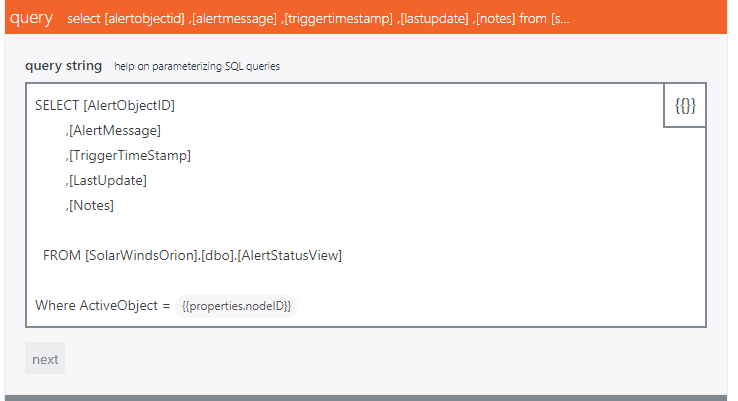Collapse the query section header title
The image size is (738, 401).
tap(31, 18)
